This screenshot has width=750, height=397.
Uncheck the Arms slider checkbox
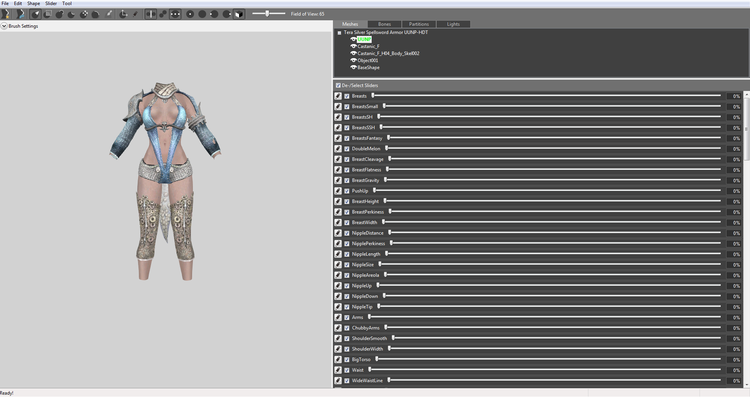pos(347,317)
